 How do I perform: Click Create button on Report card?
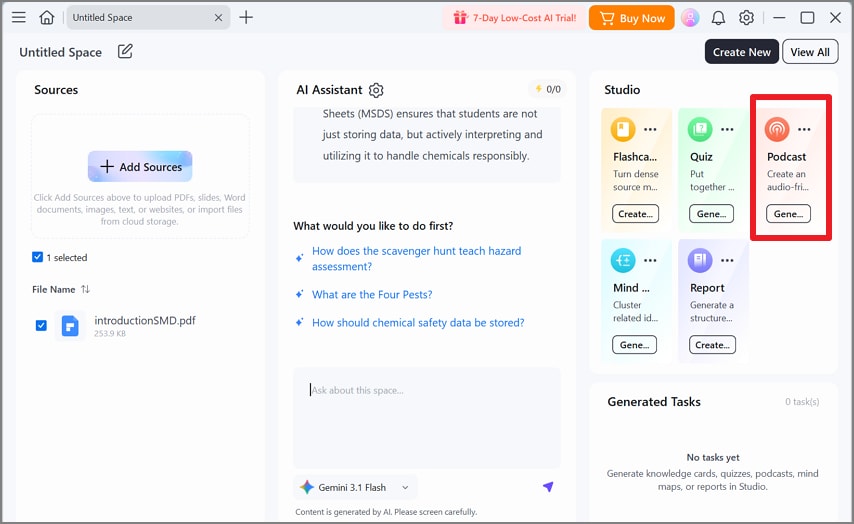[712, 345]
